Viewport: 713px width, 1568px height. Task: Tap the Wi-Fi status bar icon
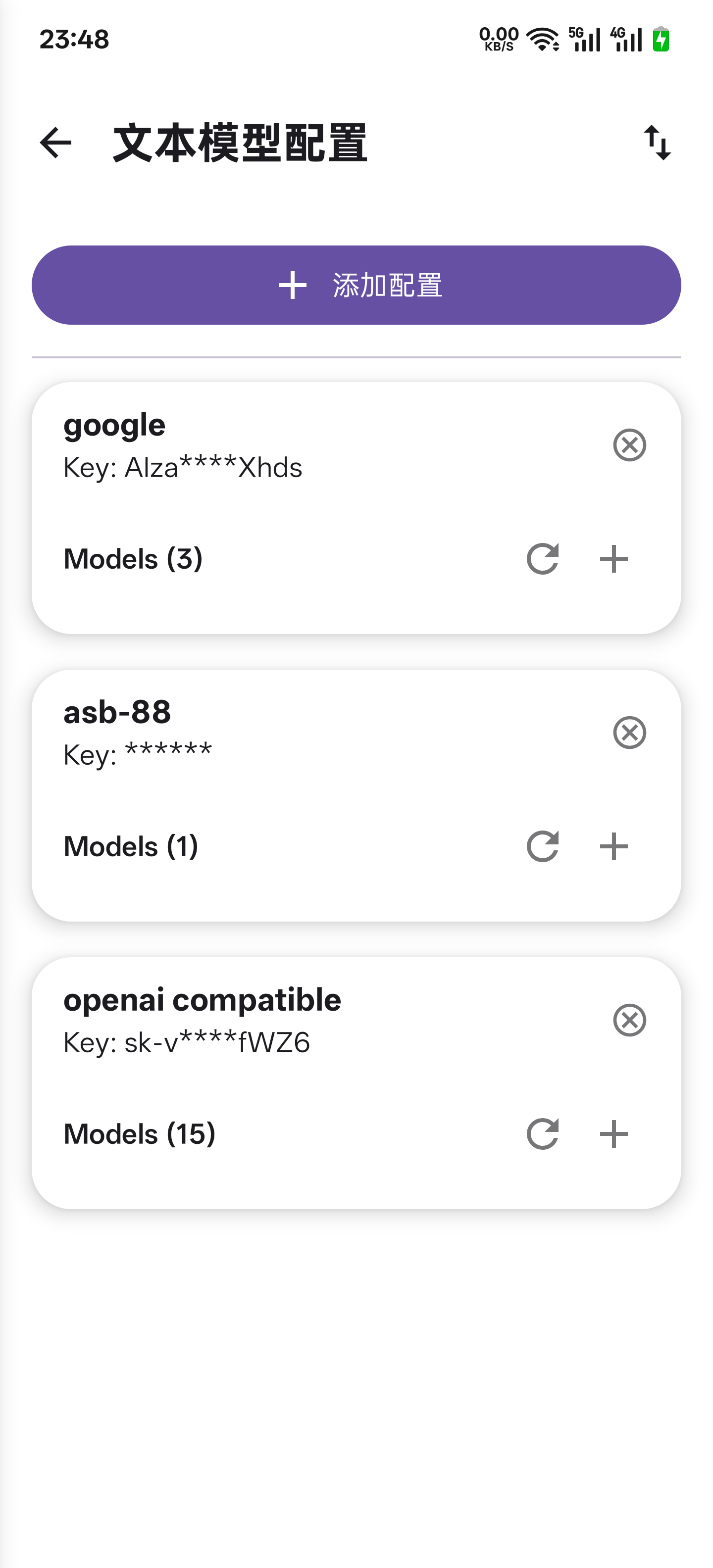[542, 40]
